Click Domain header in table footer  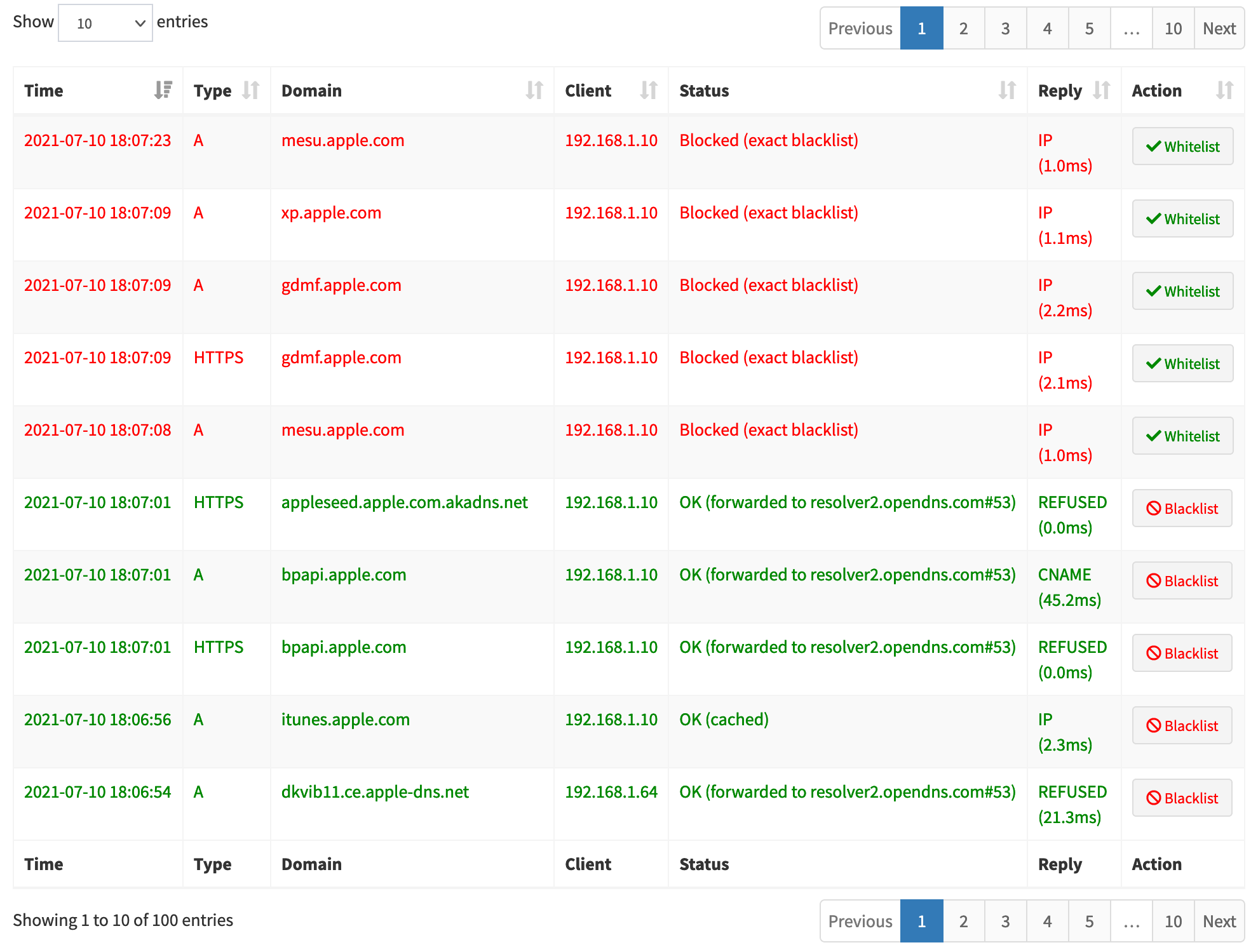pyautogui.click(x=312, y=864)
